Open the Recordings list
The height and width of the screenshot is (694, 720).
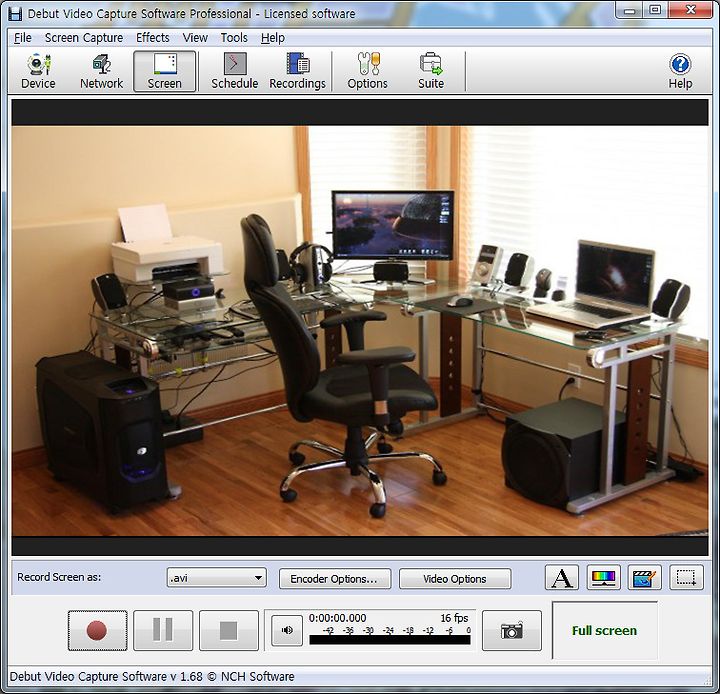click(298, 71)
